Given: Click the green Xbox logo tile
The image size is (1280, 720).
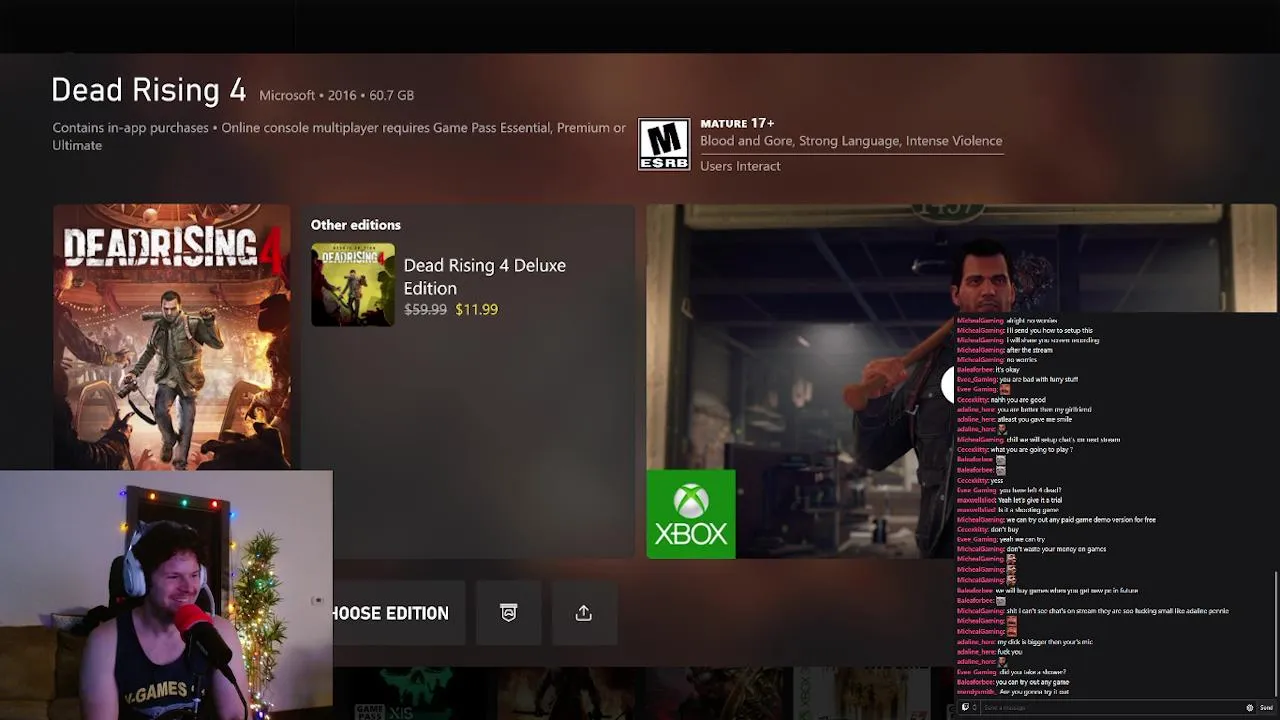Looking at the screenshot, I should (x=691, y=514).
